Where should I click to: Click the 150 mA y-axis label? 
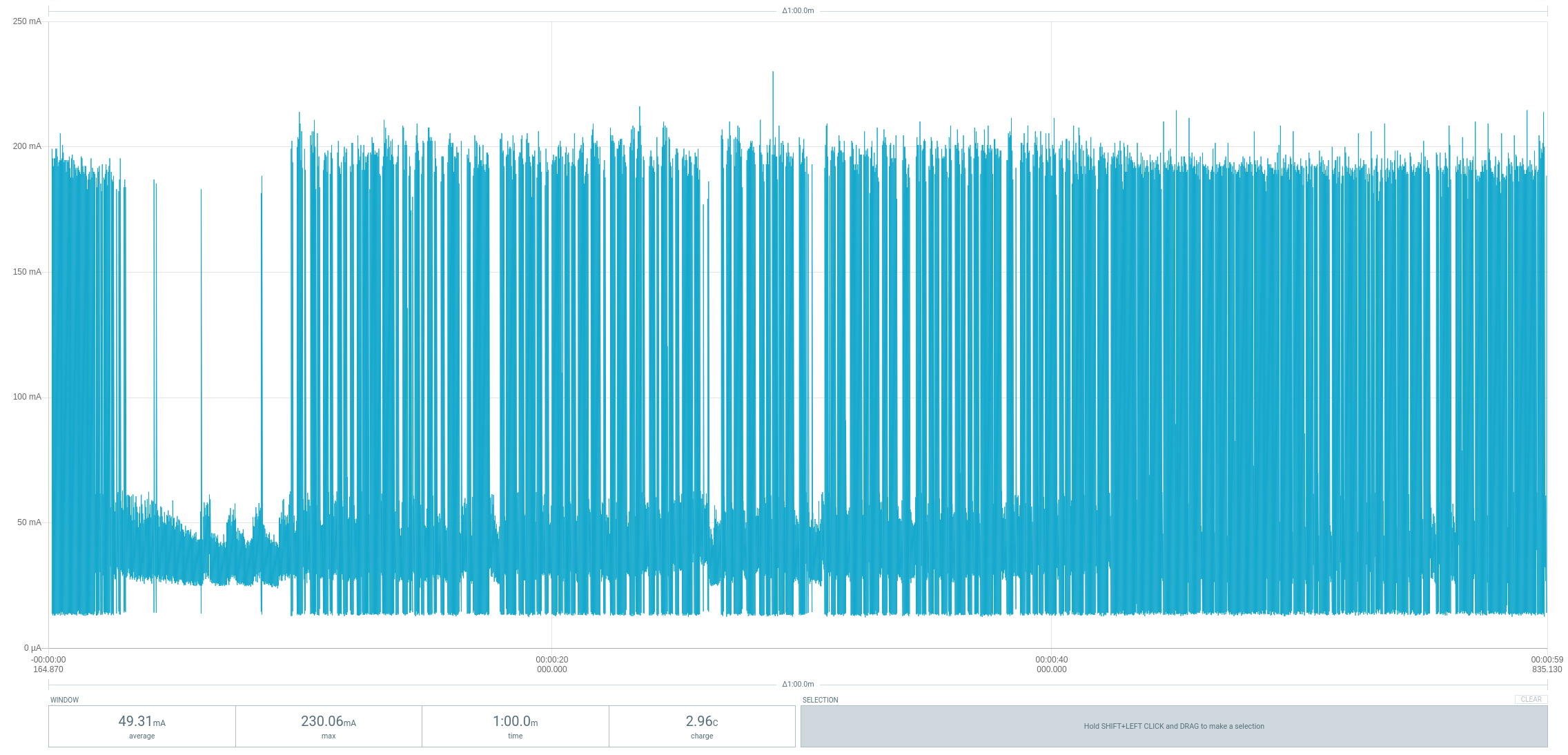coord(27,272)
